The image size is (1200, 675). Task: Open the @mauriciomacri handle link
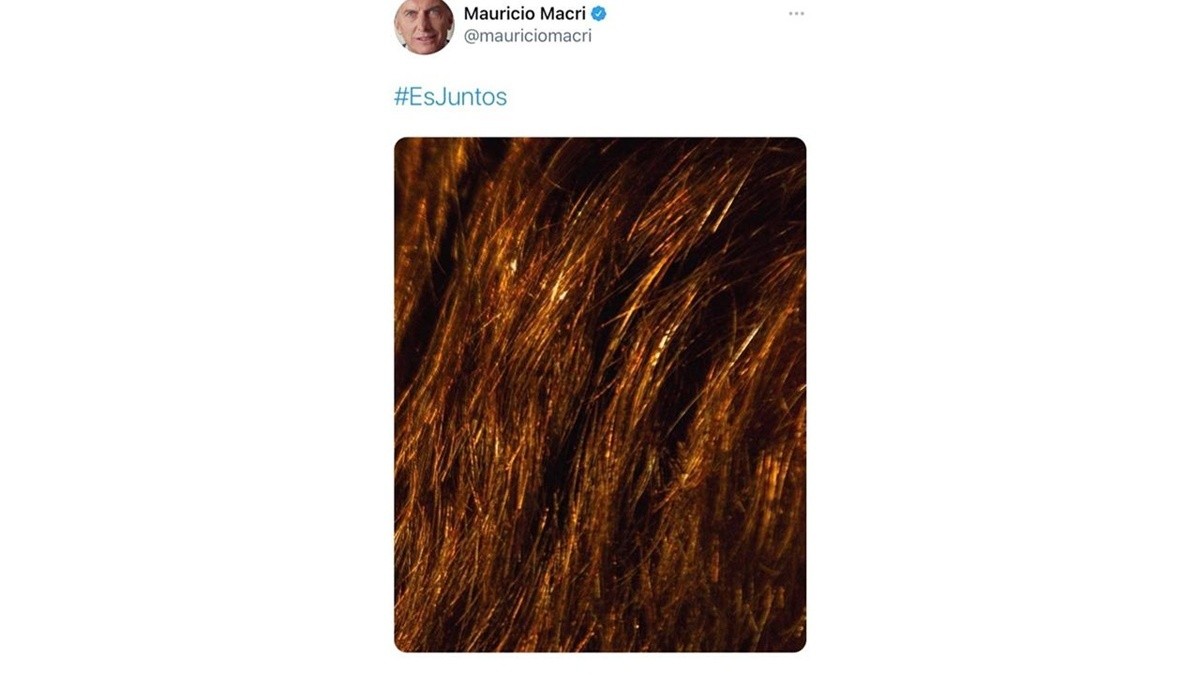(x=528, y=36)
